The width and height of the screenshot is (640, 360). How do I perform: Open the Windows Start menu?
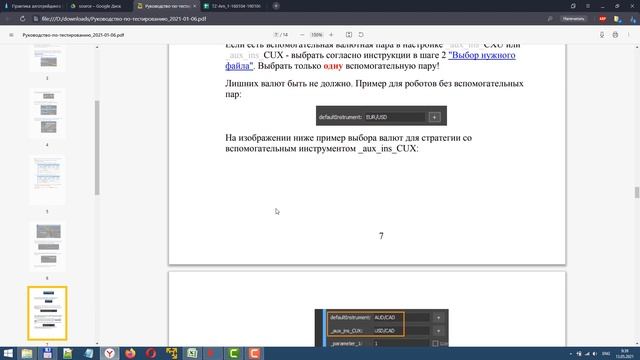8,353
